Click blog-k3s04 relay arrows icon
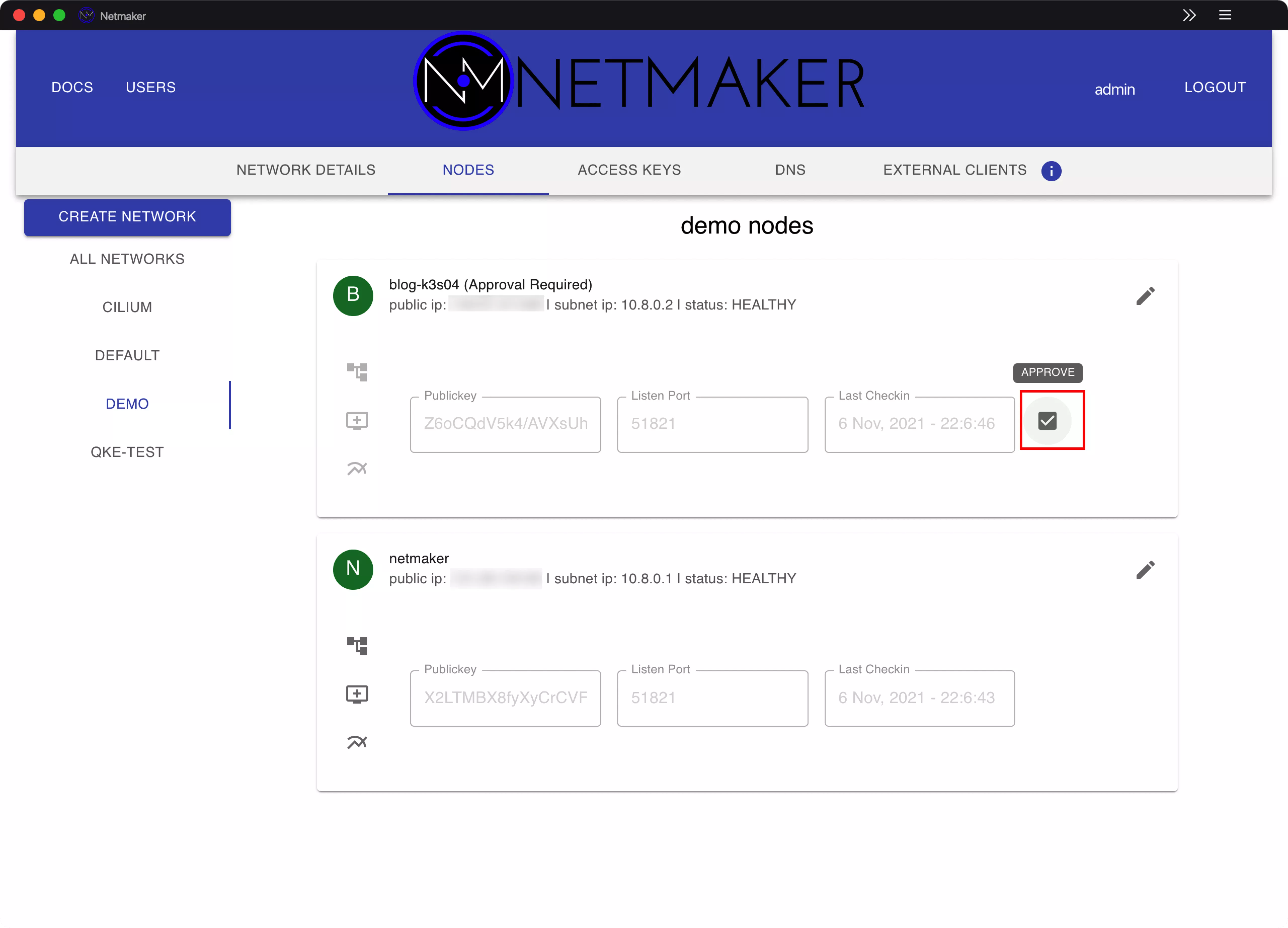This screenshot has width=1288, height=928. (x=357, y=468)
